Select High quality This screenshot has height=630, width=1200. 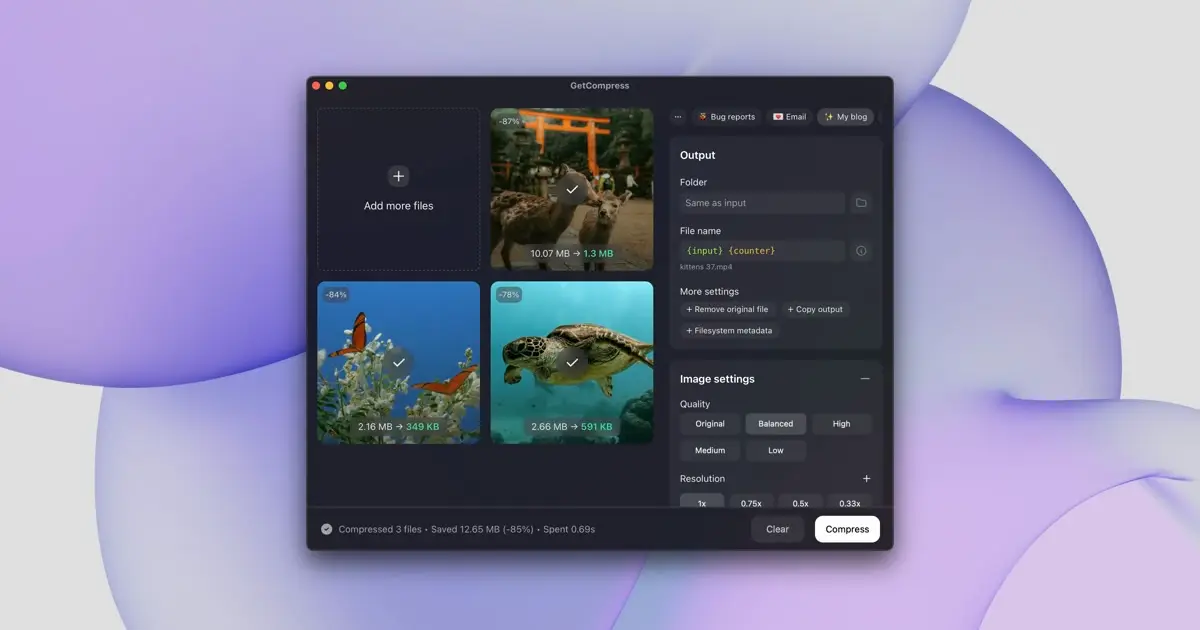(x=841, y=424)
